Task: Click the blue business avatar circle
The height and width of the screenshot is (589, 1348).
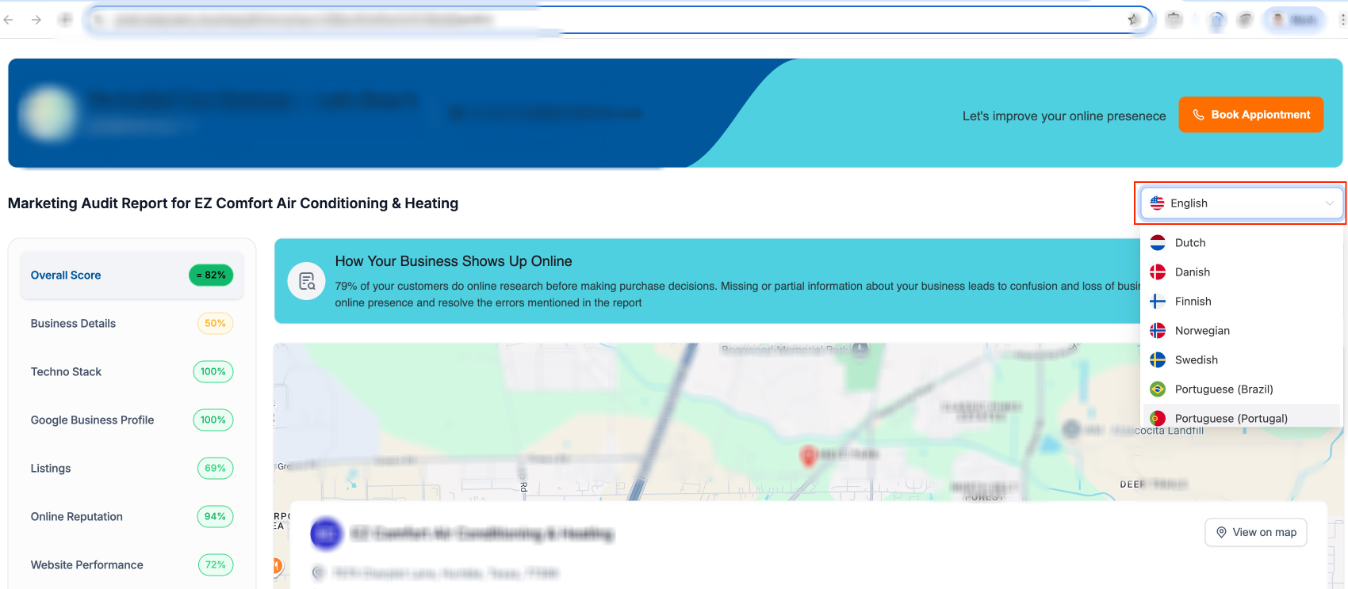Action: pyautogui.click(x=326, y=534)
